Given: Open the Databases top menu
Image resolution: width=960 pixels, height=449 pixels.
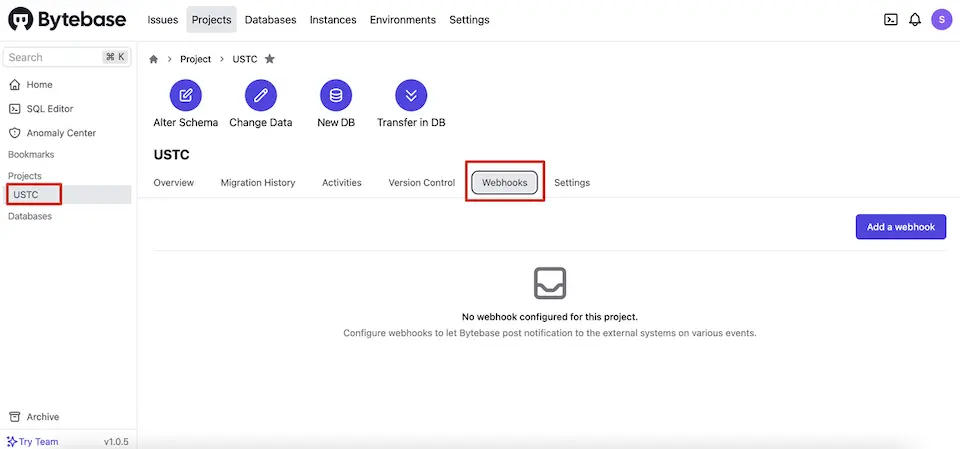Looking at the screenshot, I should tap(271, 20).
